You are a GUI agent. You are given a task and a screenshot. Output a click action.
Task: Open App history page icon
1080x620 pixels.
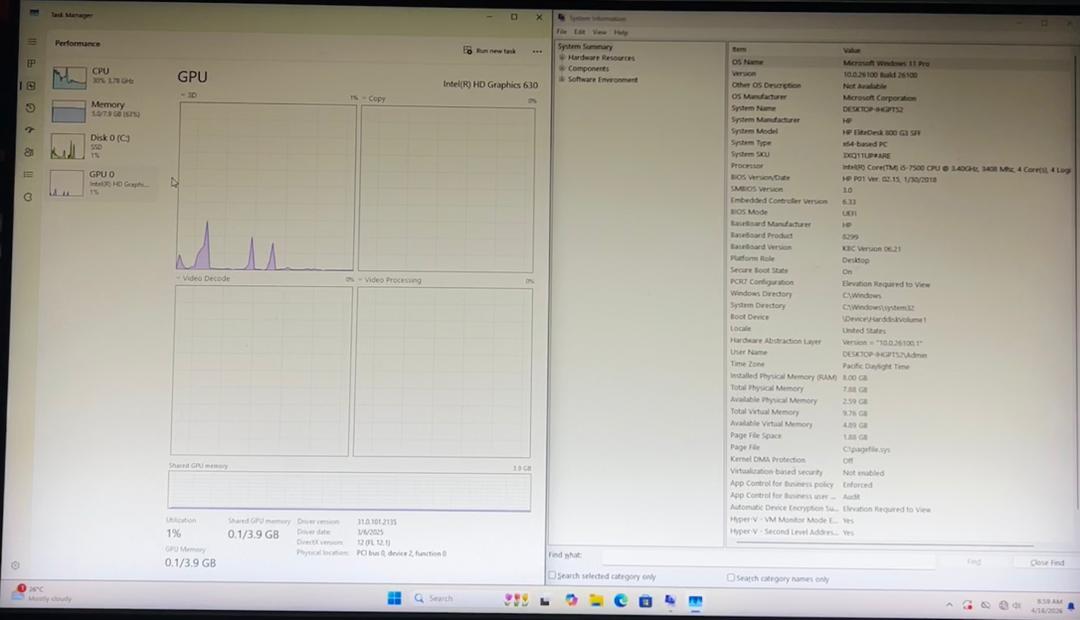point(31,108)
